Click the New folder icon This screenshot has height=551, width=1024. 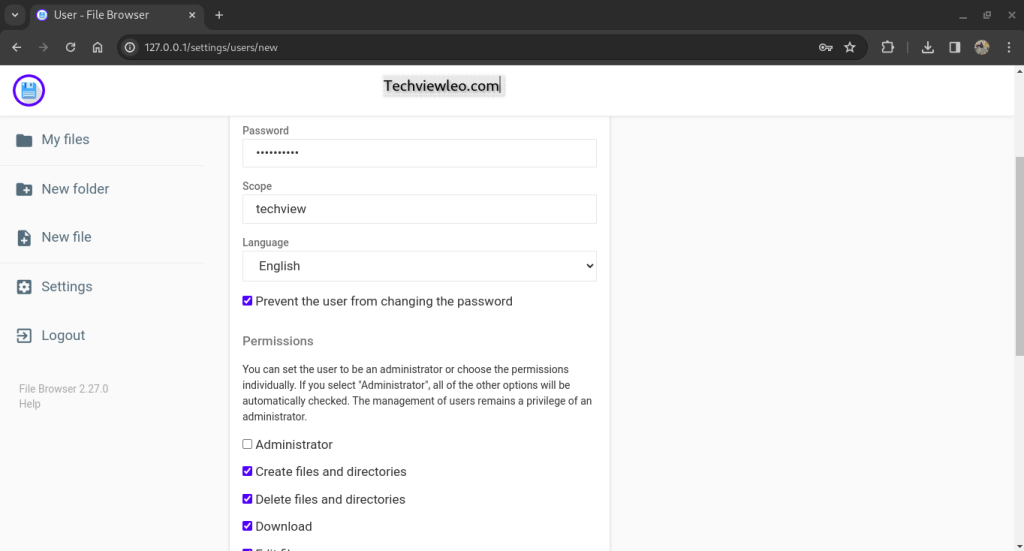[24, 189]
